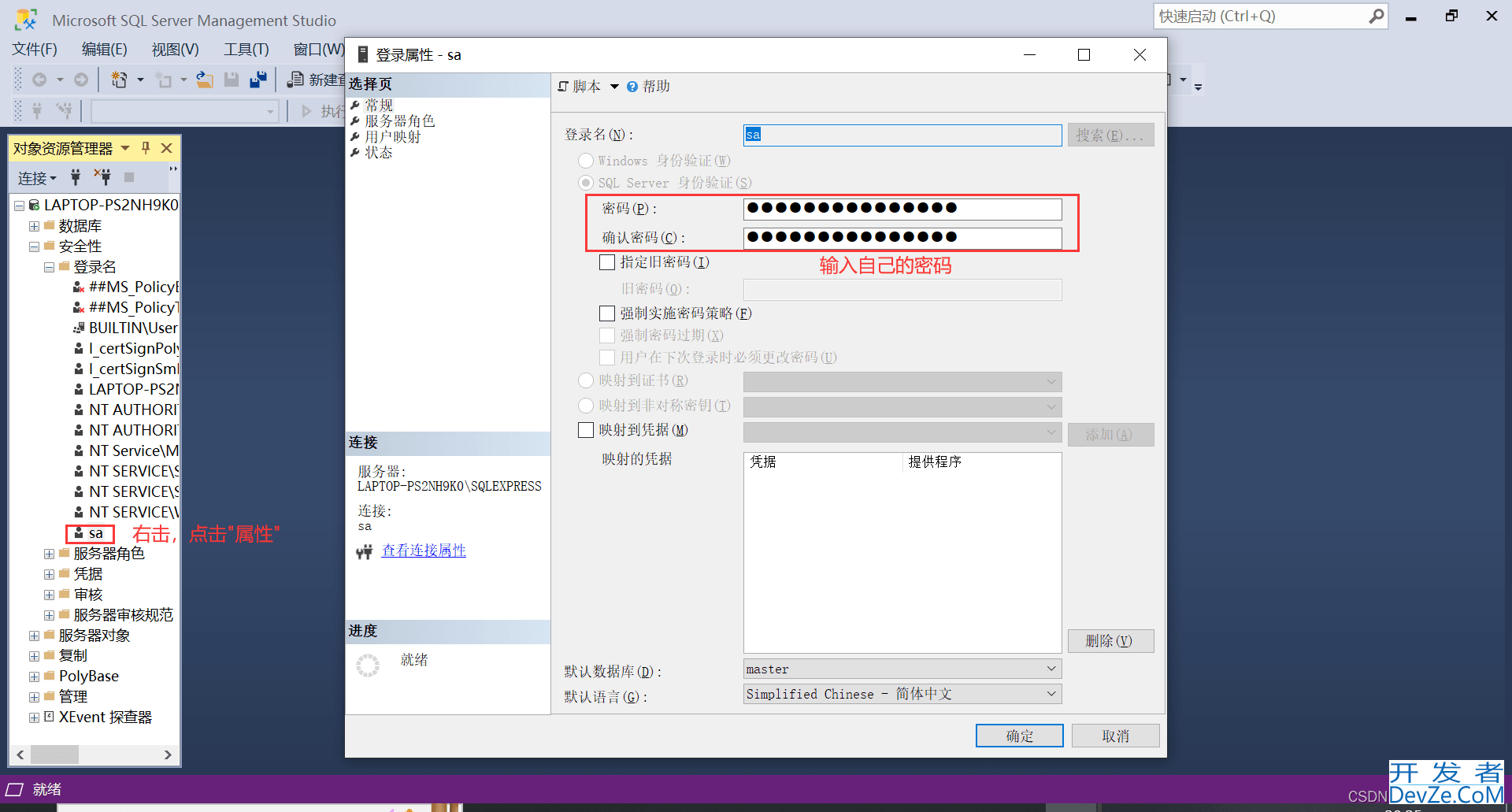Click the save disk toolbar icon
This screenshot has height=812, width=1512.
(x=232, y=80)
